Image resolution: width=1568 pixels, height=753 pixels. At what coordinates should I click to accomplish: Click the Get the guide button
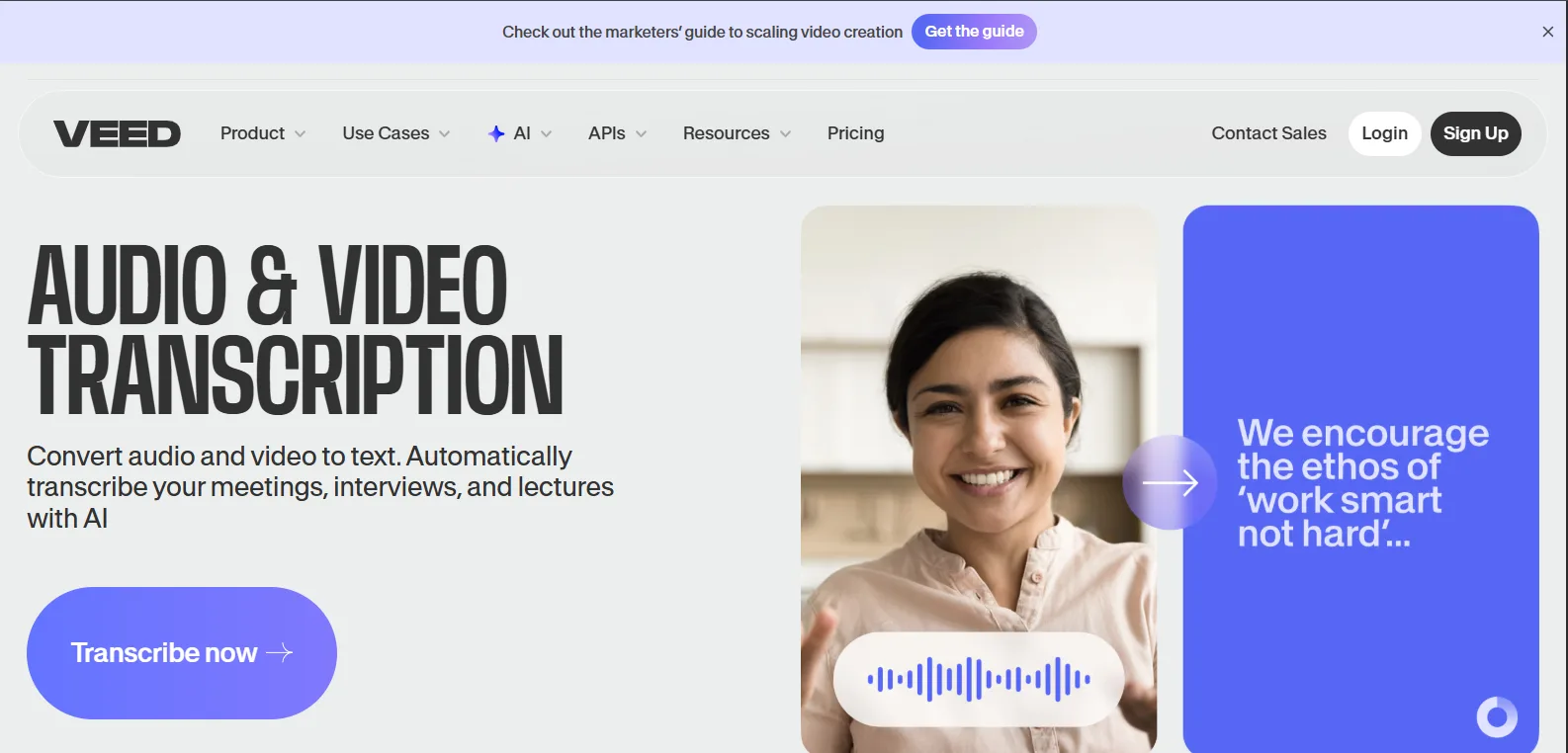coord(974,32)
